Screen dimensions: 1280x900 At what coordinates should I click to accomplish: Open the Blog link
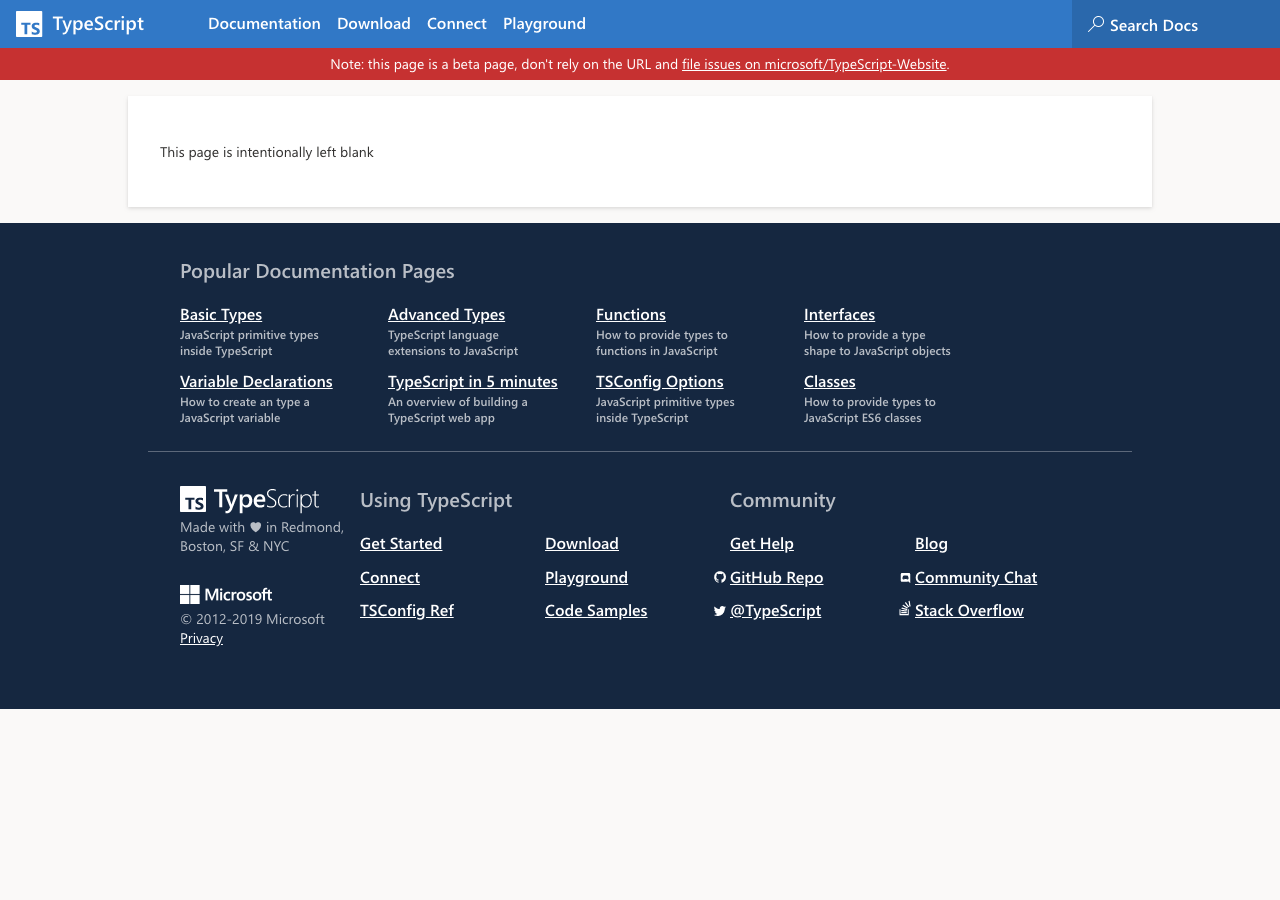coord(931,543)
